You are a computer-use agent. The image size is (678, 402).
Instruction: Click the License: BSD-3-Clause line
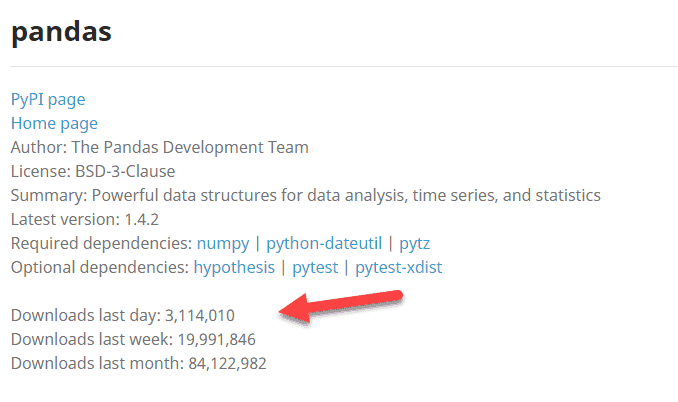(93, 172)
